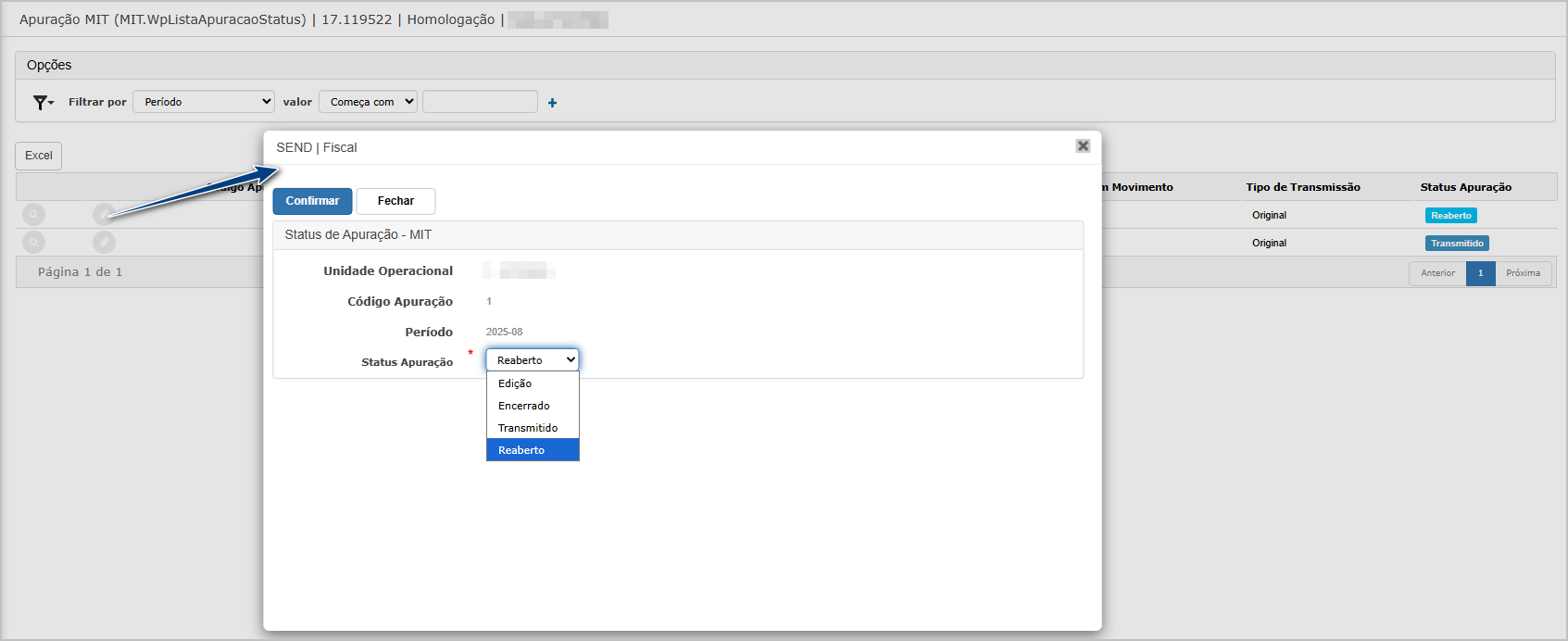Click the 'Anterior' pagination button
Viewport: 1568px width, 641px height.
[x=1437, y=273]
